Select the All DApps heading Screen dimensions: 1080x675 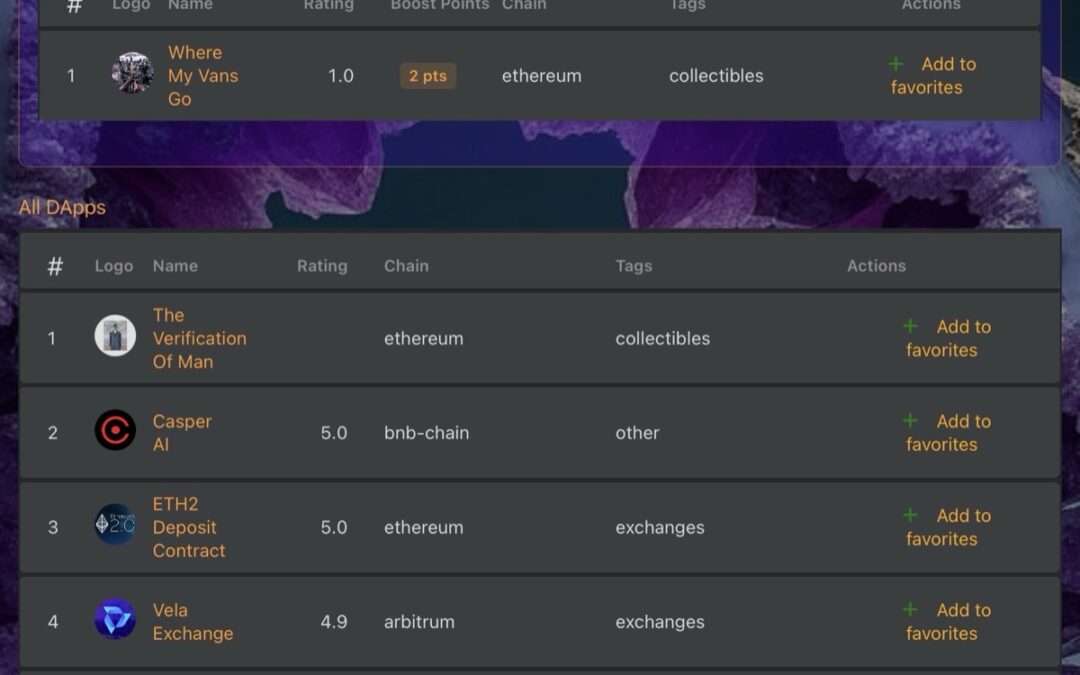point(62,207)
